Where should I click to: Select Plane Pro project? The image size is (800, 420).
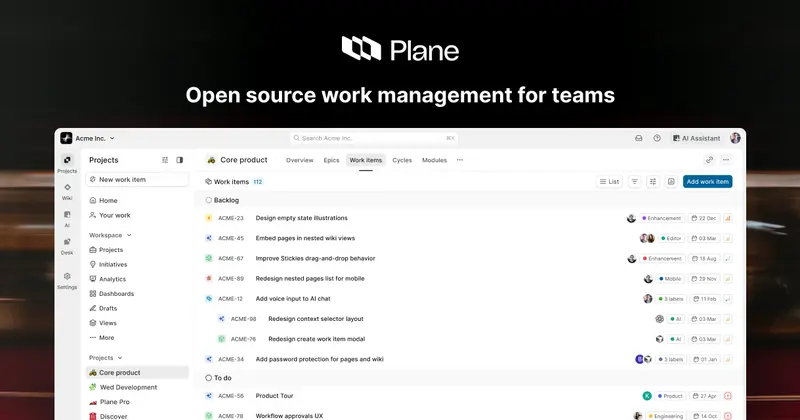pyautogui.click(x=137, y=402)
